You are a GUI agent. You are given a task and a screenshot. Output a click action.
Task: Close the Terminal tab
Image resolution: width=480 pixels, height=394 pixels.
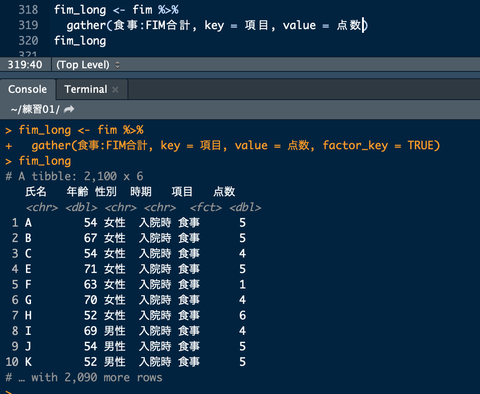point(115,89)
